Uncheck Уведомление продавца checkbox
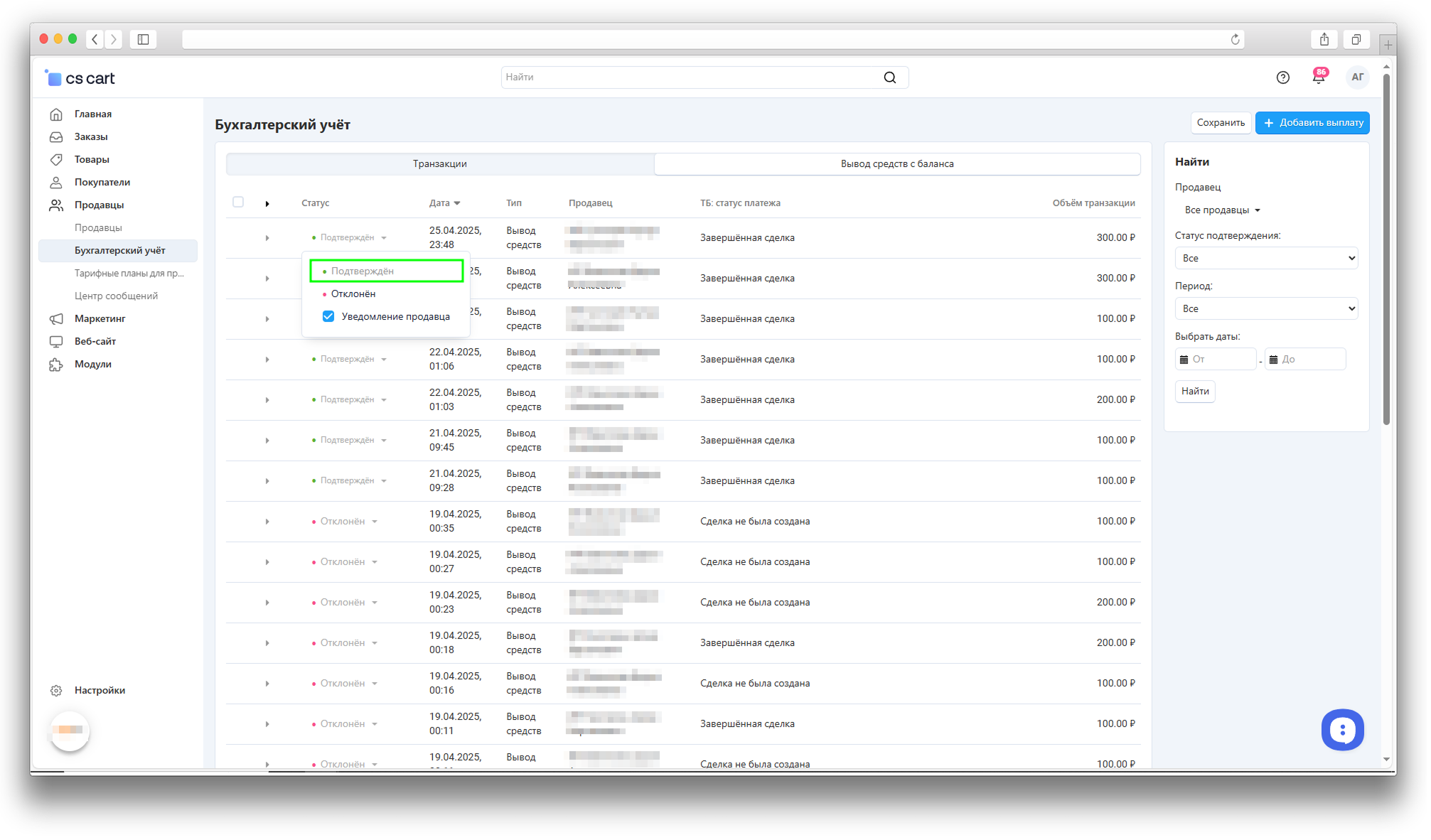The image size is (1431, 840). point(328,316)
